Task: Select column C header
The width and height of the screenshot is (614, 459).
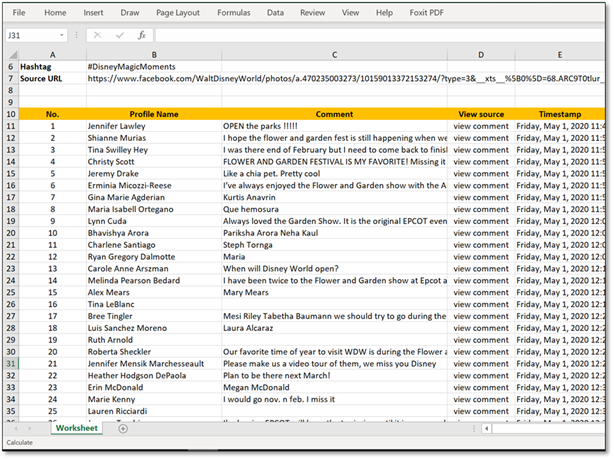Action: tap(334, 53)
